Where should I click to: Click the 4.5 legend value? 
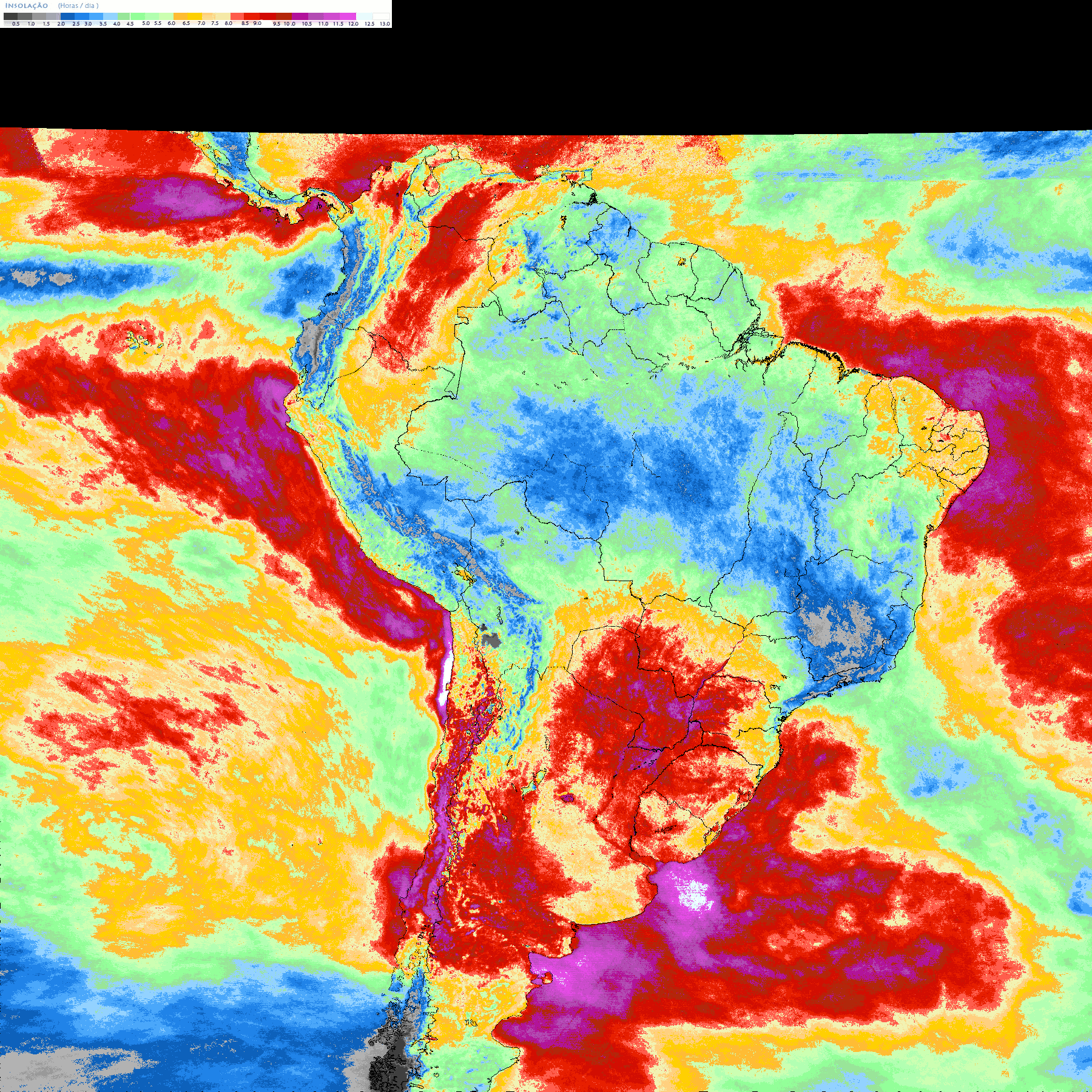130,24
